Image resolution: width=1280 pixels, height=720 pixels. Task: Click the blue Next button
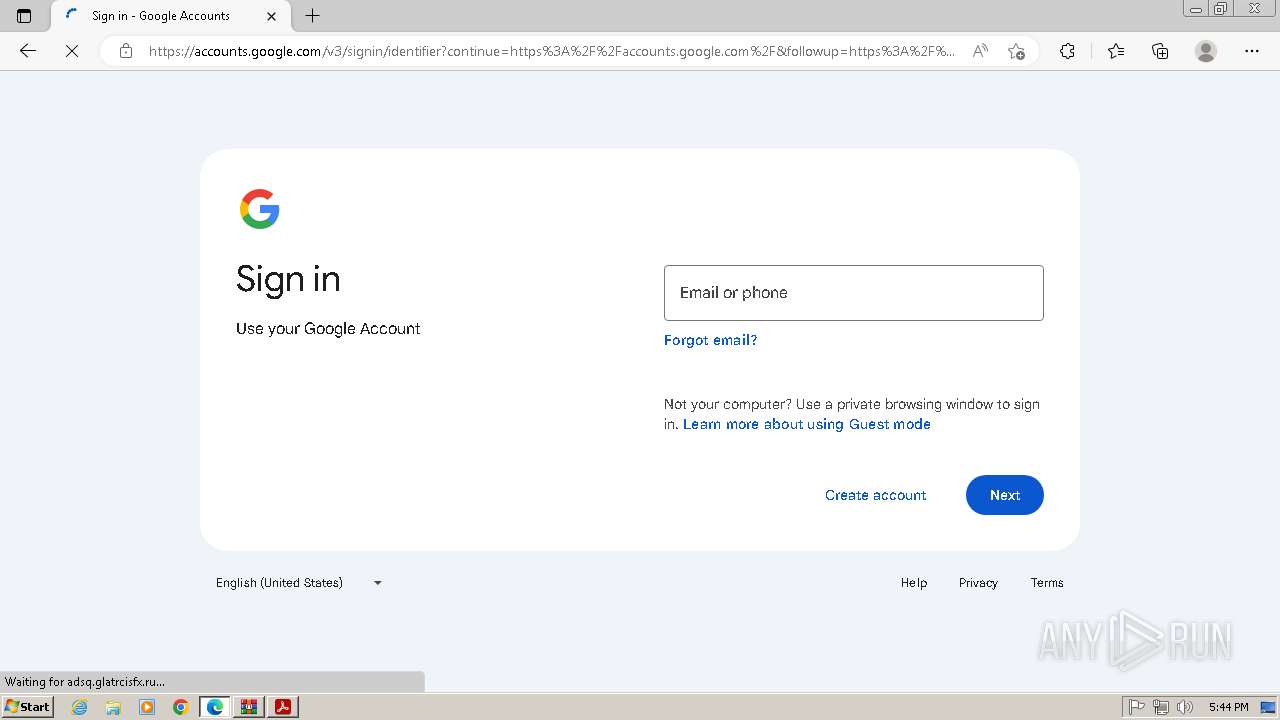[x=1005, y=495]
